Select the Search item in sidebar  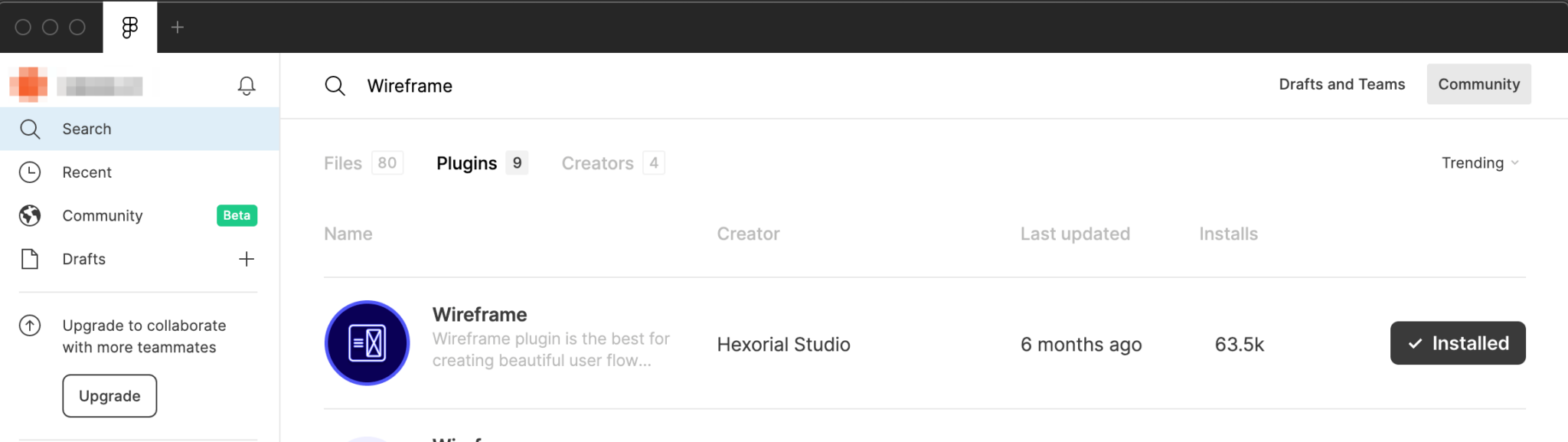[x=139, y=129]
